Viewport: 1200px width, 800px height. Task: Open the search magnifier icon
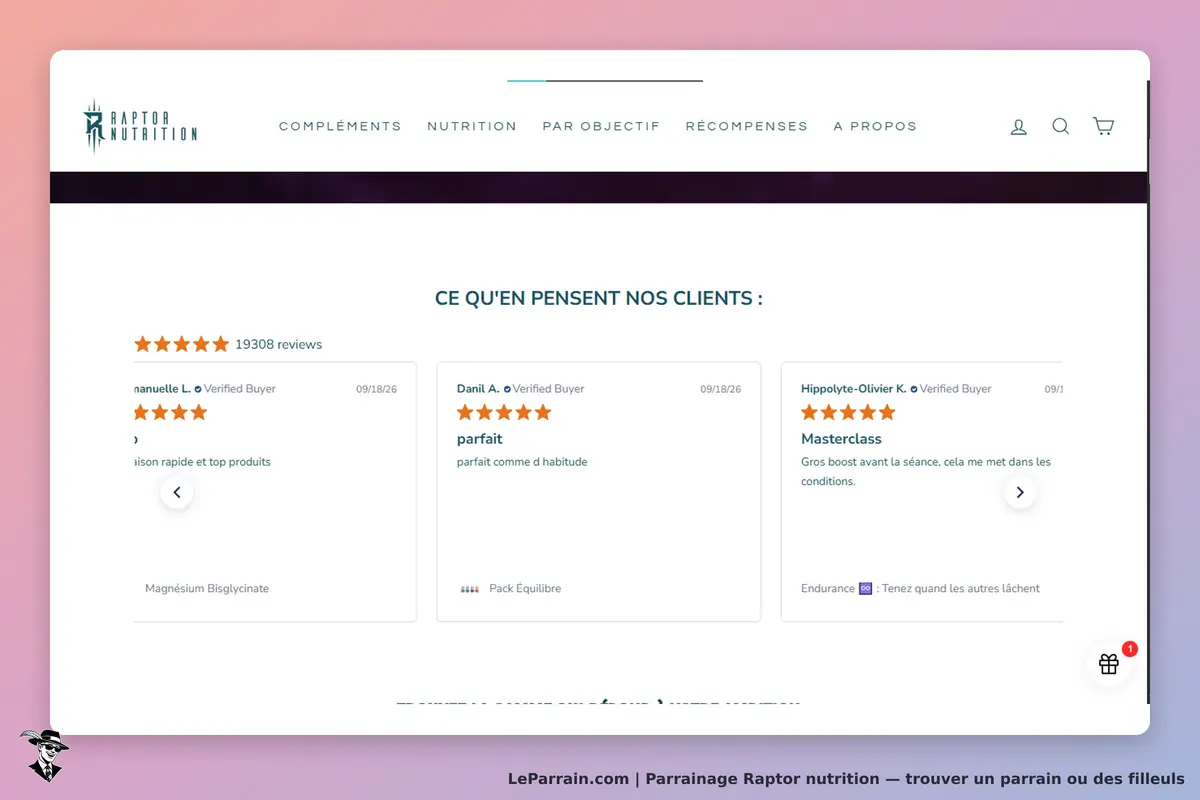(x=1061, y=126)
